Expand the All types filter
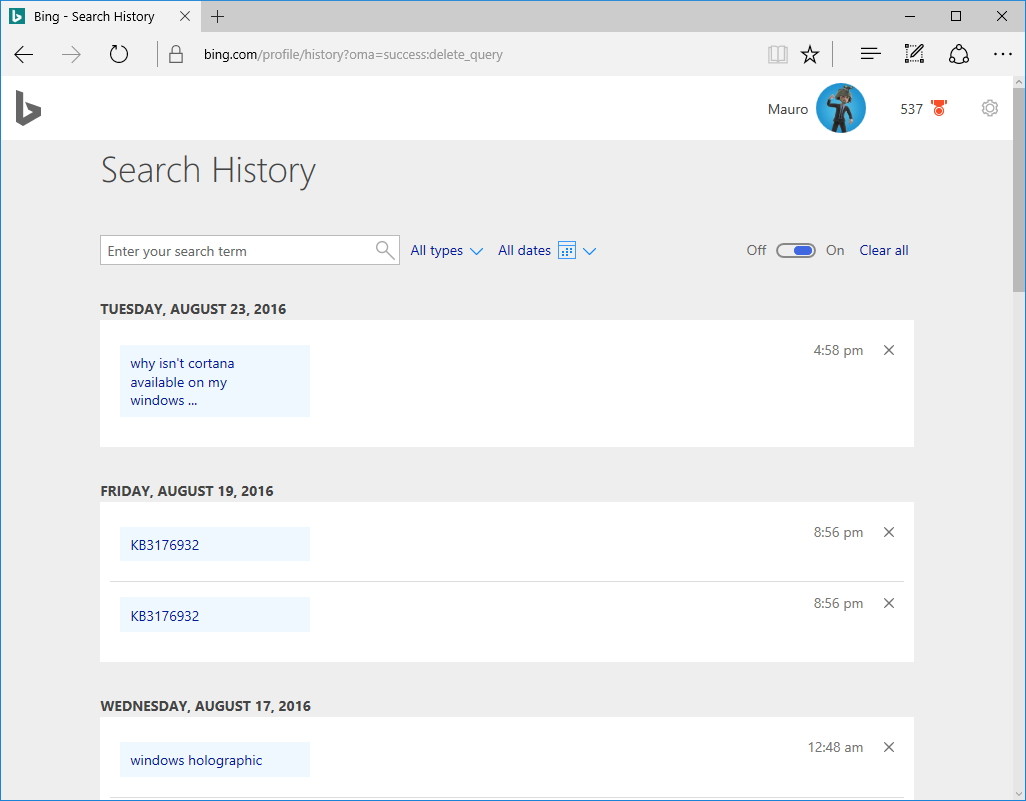Screen dimensions: 1026x801 tap(446, 250)
